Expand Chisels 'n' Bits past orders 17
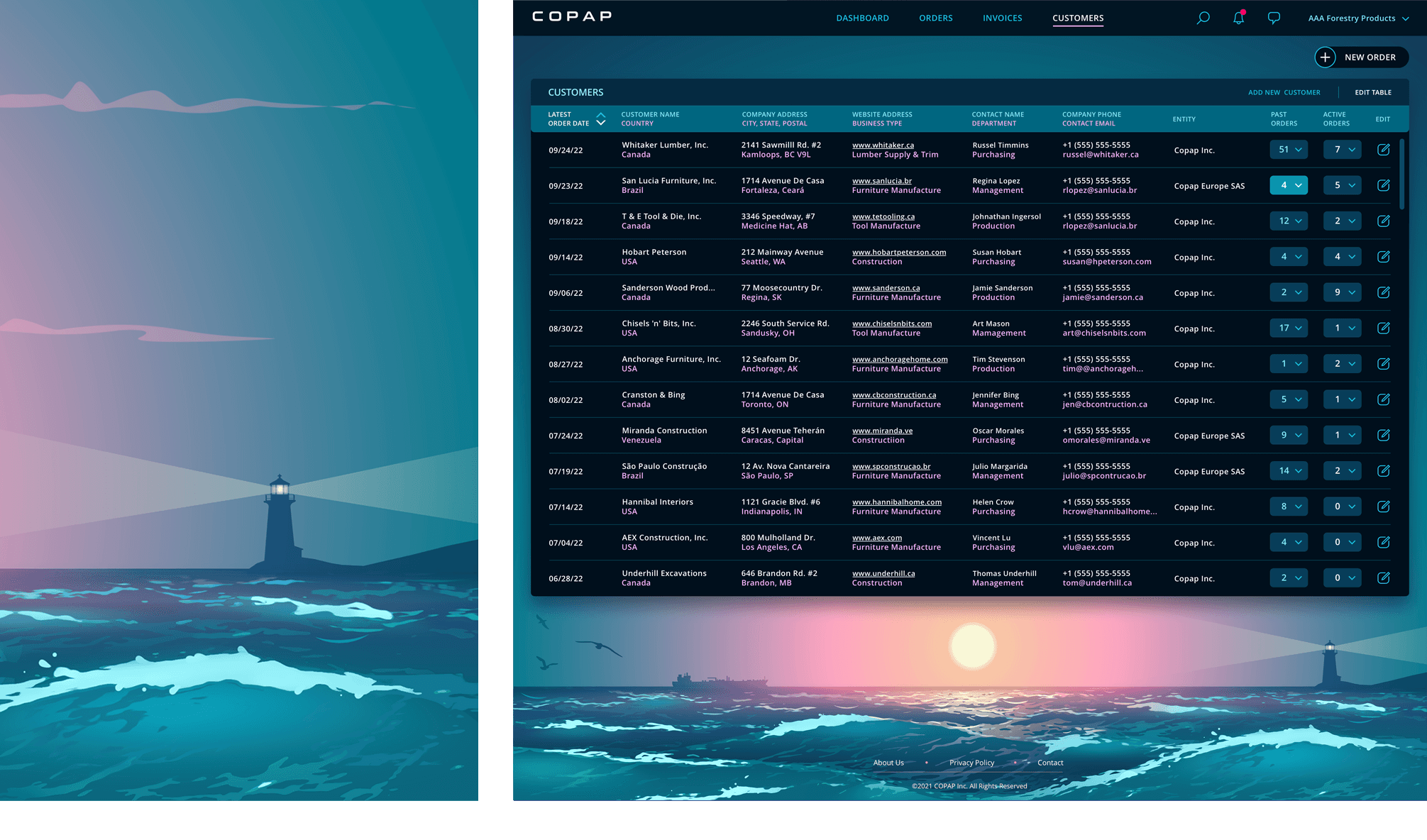Viewport: 1427px width, 840px height. [x=1289, y=328]
